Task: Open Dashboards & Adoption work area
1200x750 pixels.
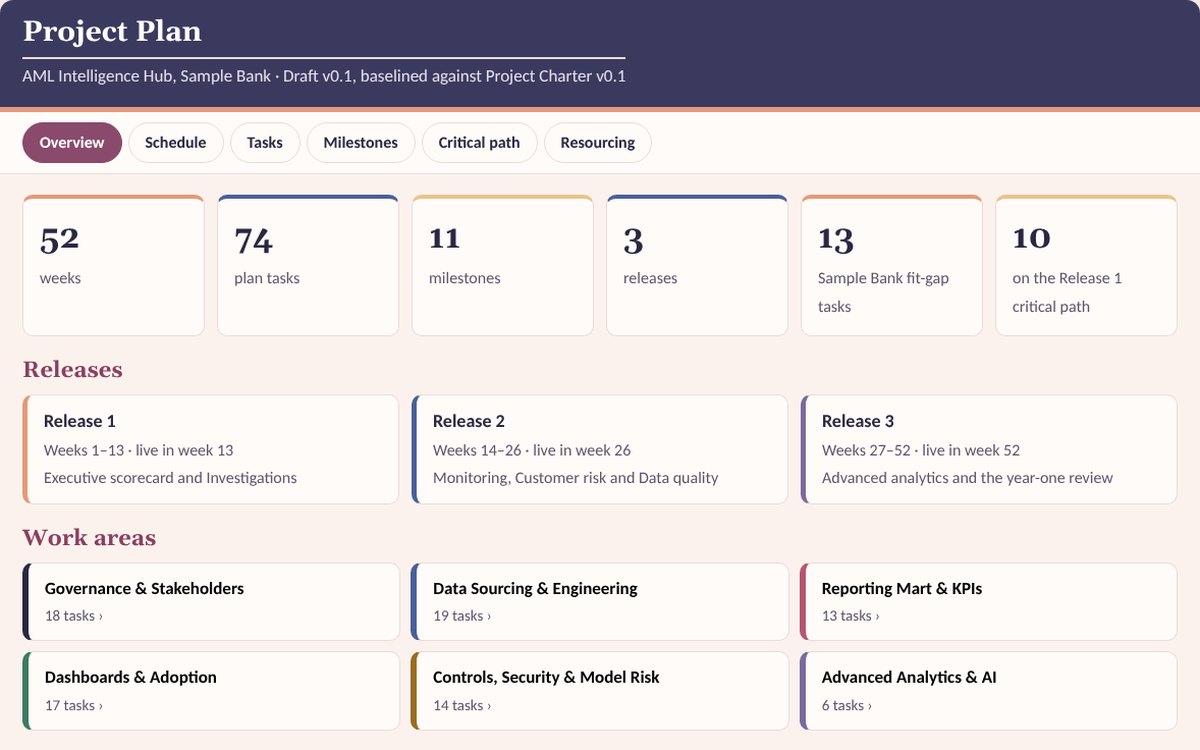Action: point(211,690)
